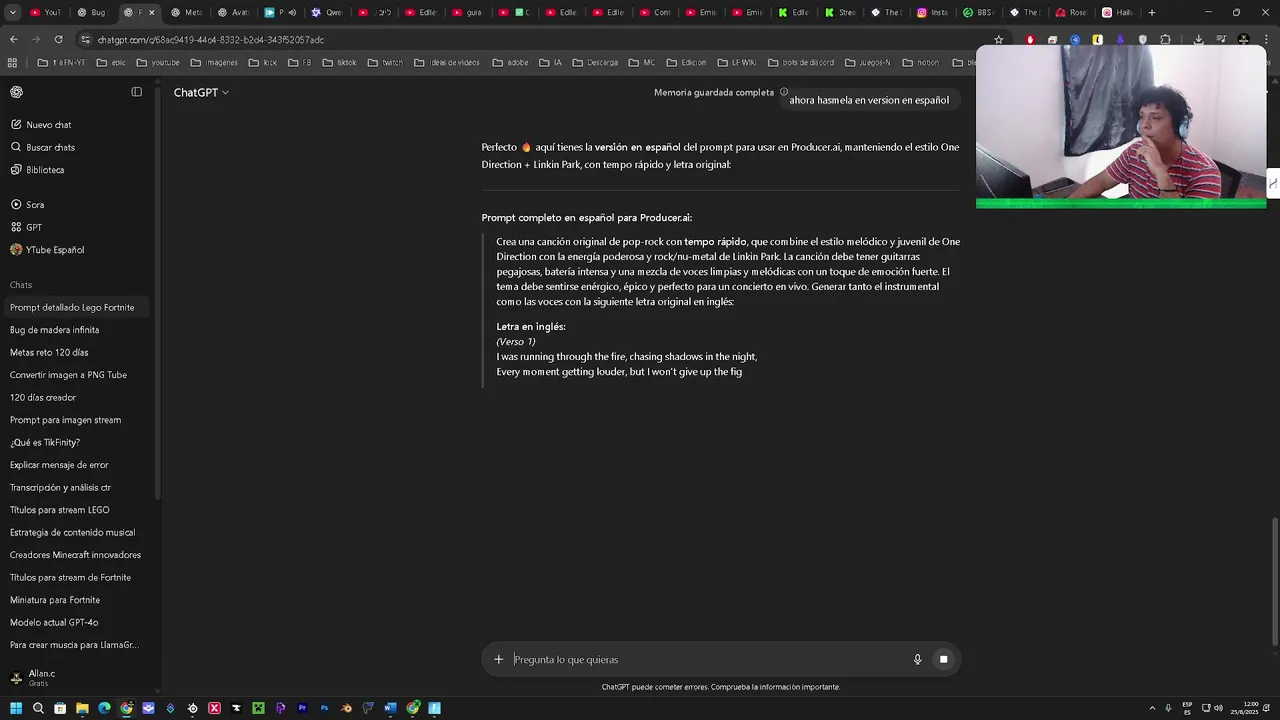Open a new browser tab
This screenshot has height=720, width=1280.
click(x=1152, y=12)
